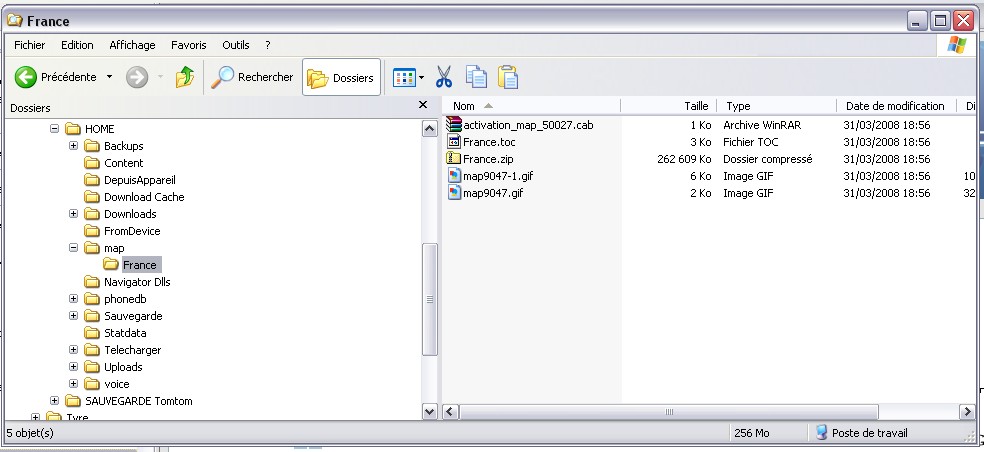Select the Download Cache folder
The image size is (984, 452).
(x=144, y=196)
